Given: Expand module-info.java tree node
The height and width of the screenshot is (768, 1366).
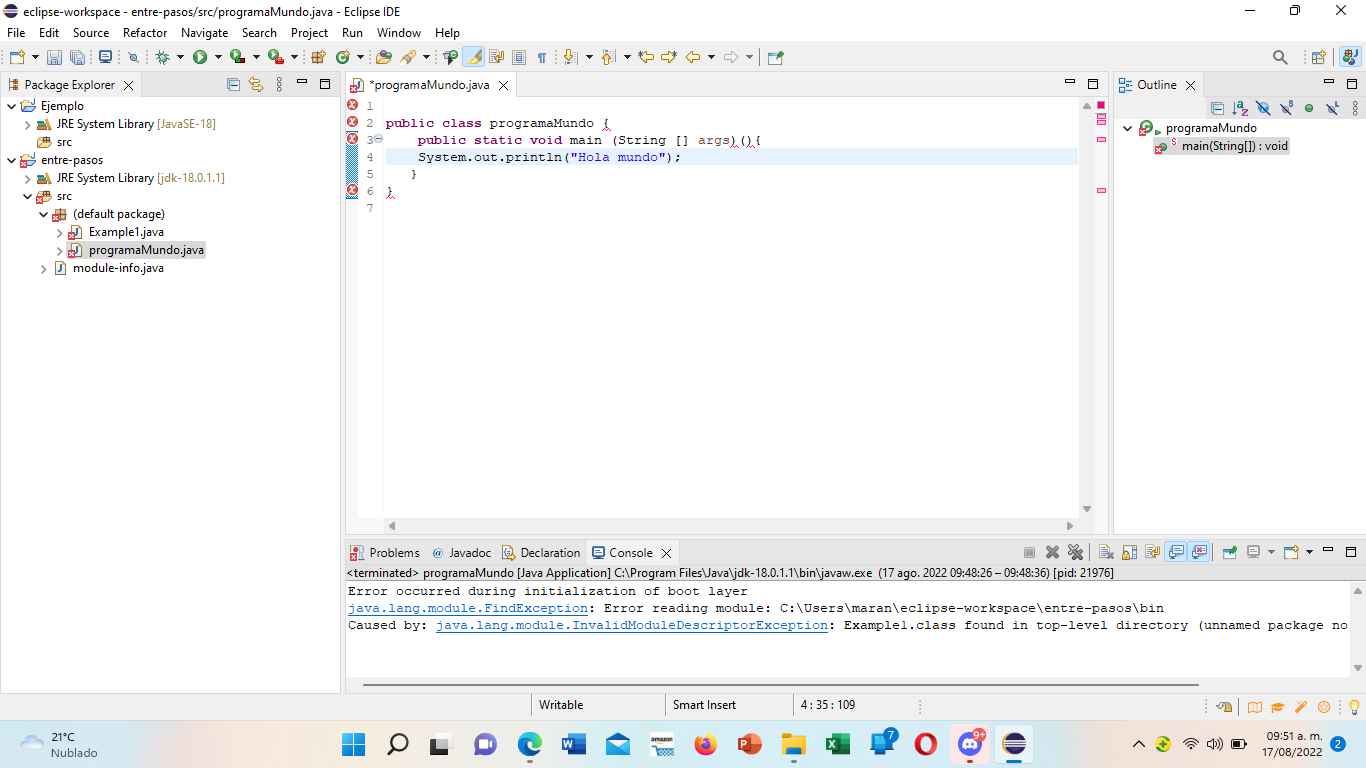Looking at the screenshot, I should pyautogui.click(x=44, y=268).
